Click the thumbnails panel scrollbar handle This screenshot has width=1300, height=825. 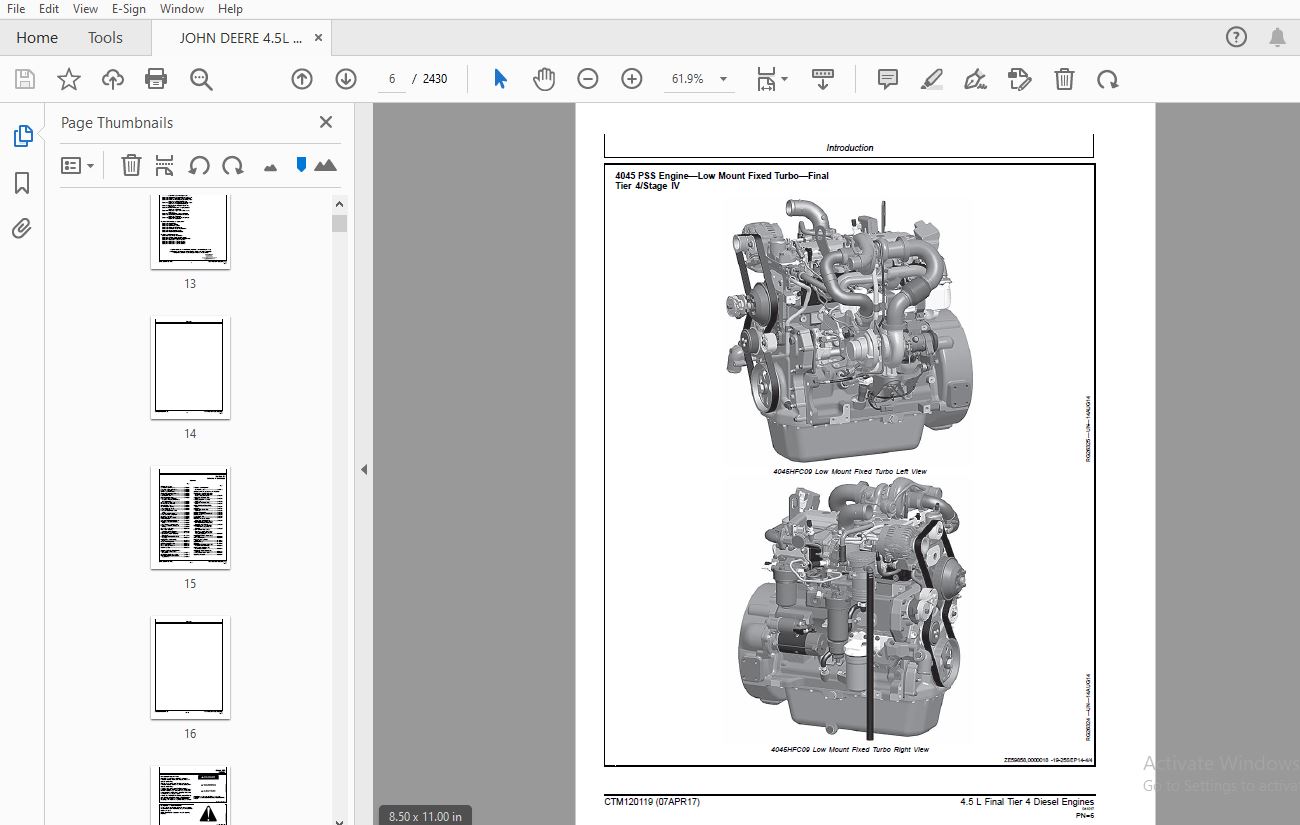tap(340, 222)
